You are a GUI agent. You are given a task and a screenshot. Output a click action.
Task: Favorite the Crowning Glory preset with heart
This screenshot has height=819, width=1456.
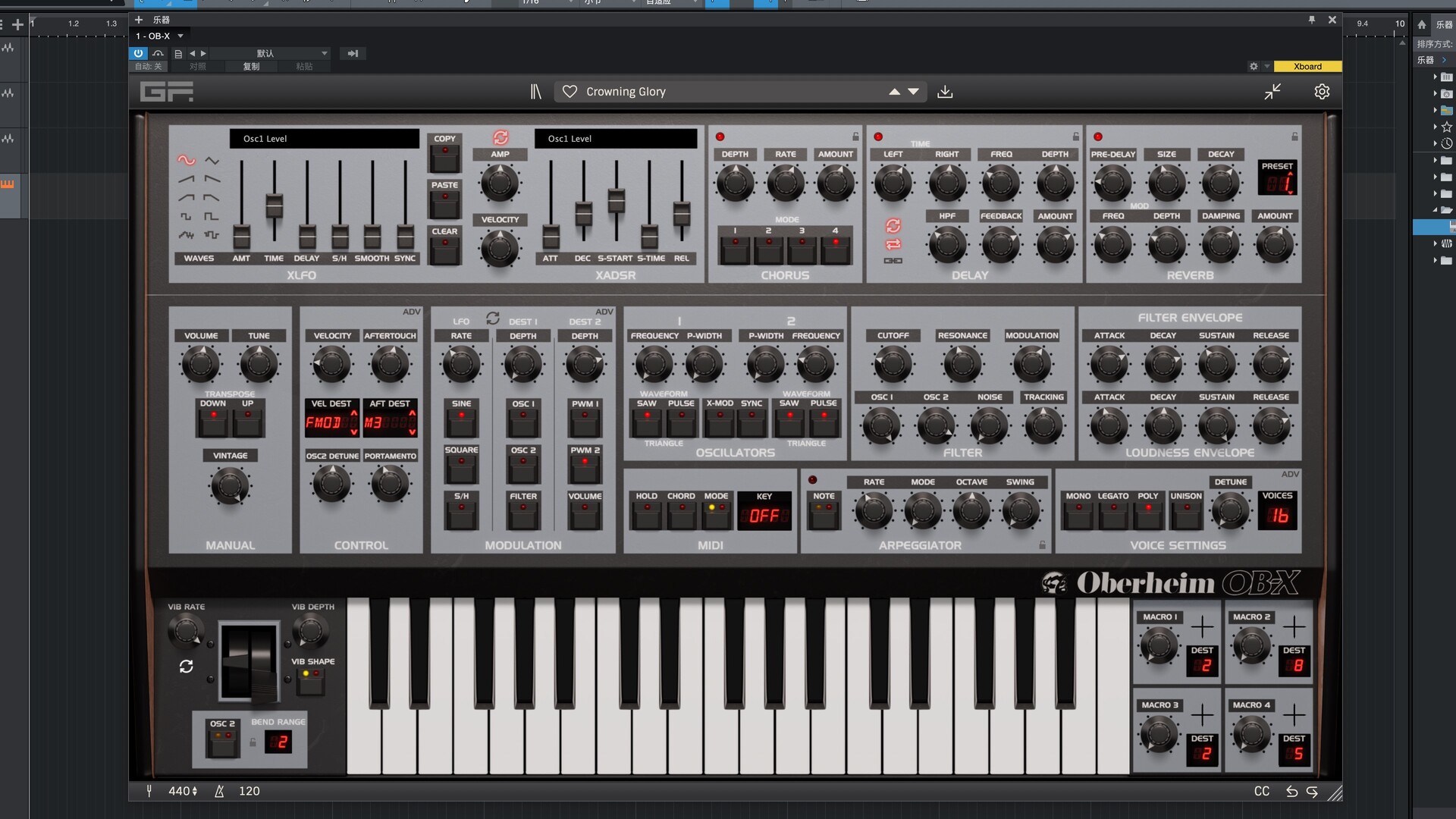click(x=570, y=92)
